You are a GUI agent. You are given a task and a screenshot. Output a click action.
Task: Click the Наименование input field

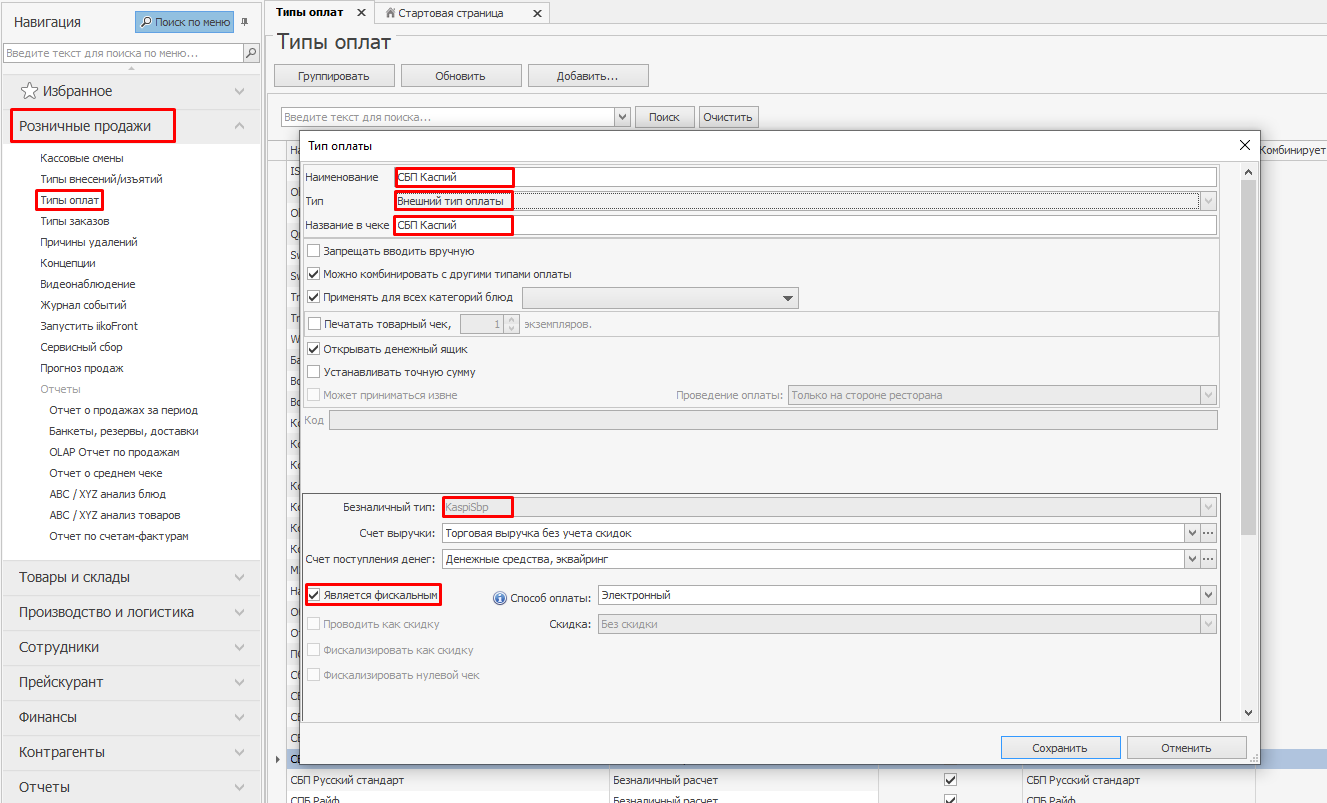[x=805, y=177]
